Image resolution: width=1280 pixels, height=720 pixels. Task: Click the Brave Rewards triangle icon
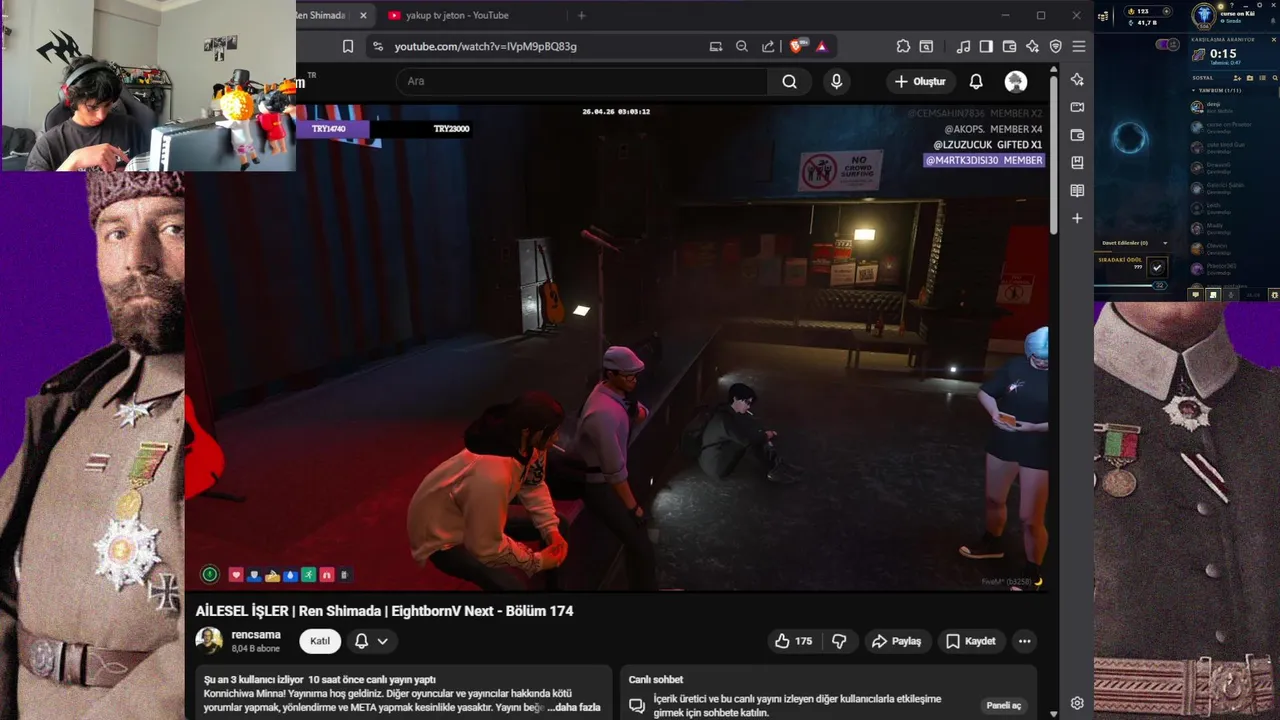[822, 46]
